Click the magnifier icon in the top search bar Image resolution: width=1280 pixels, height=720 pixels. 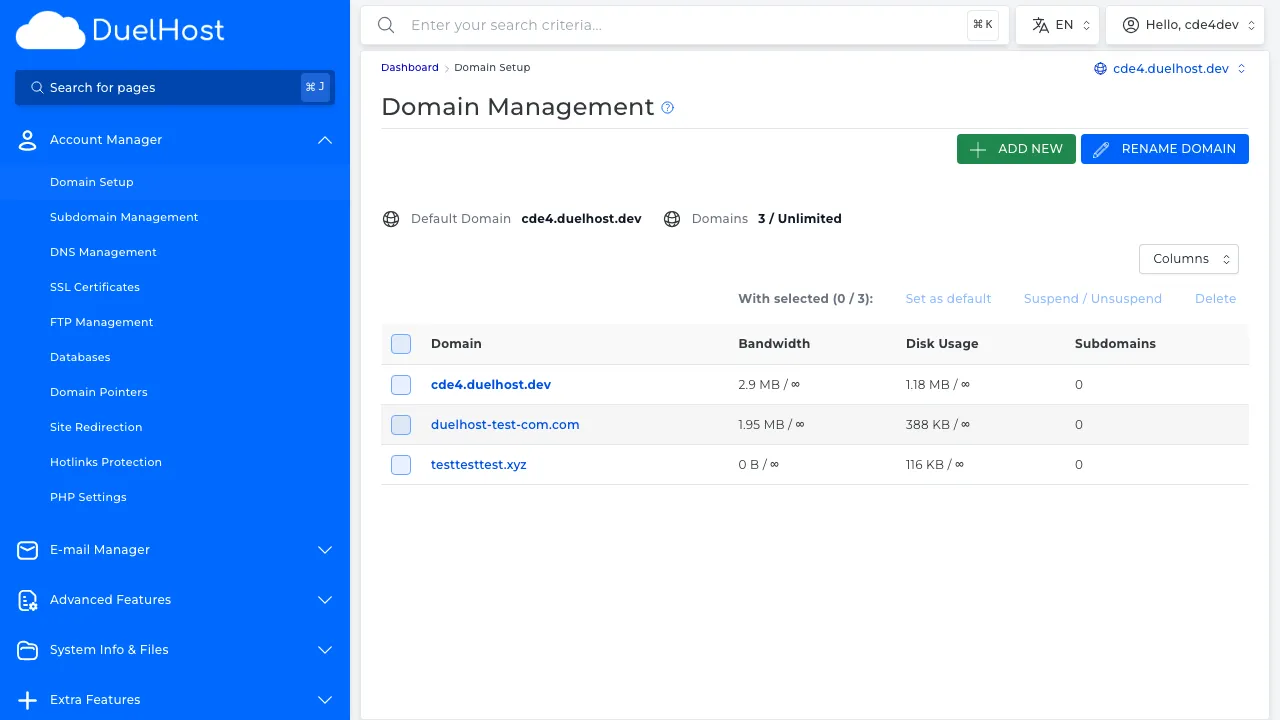[x=386, y=25]
